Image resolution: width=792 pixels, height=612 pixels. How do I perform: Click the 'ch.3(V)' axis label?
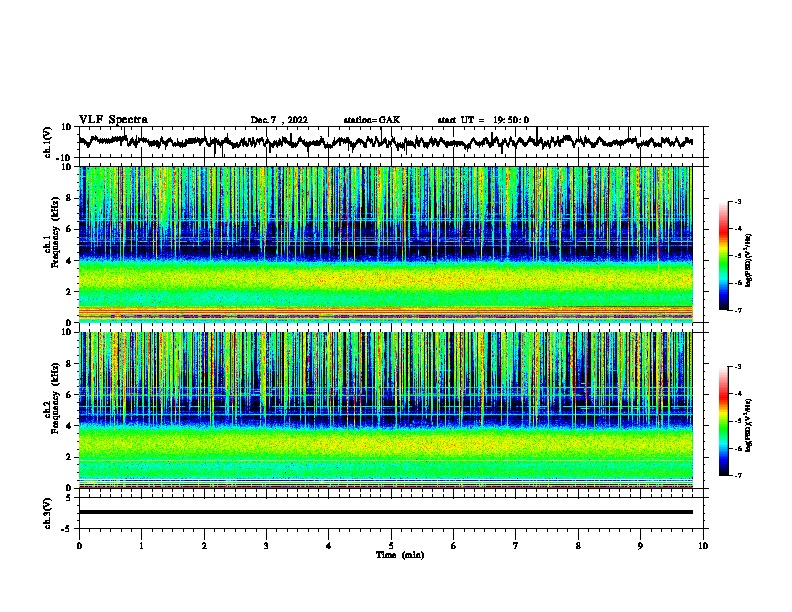point(48,513)
